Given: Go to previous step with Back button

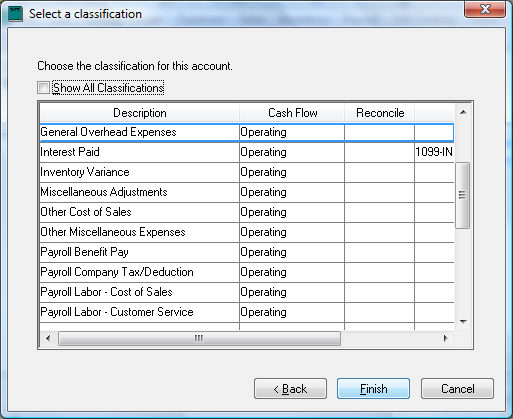Looking at the screenshot, I should click(290, 389).
